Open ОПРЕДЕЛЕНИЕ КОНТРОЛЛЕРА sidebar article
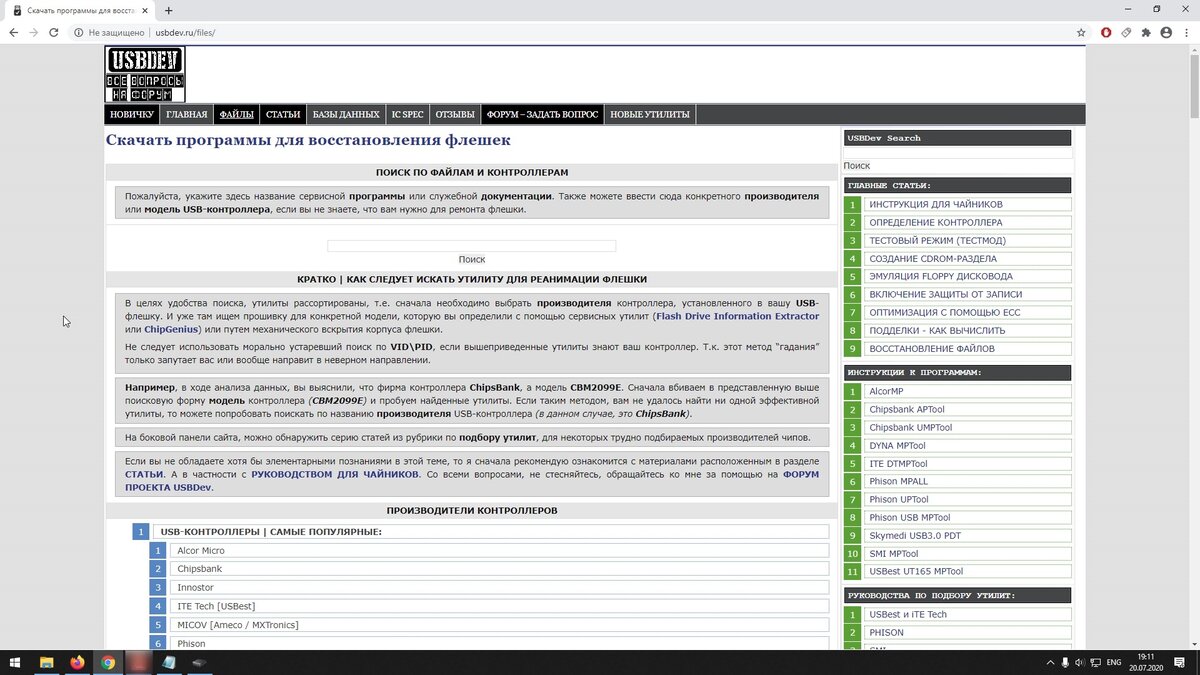 click(x=967, y=222)
